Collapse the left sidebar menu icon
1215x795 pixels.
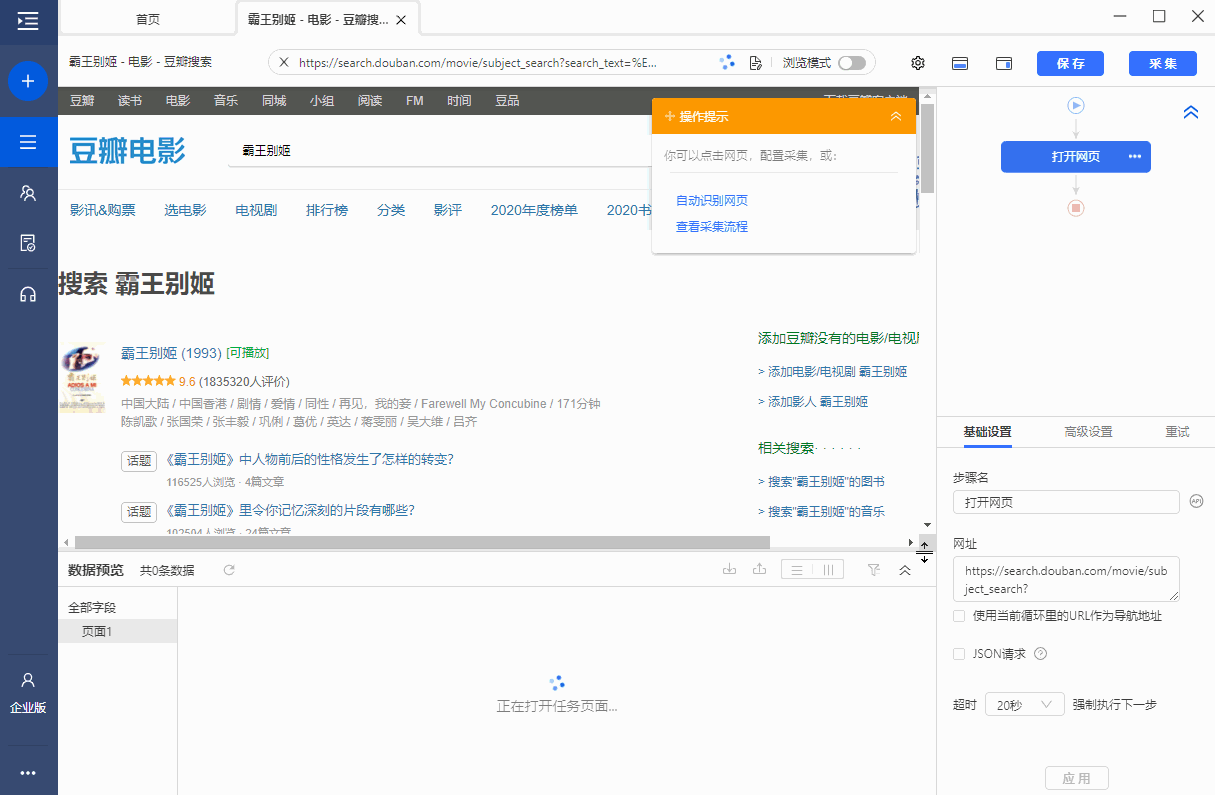tap(28, 20)
